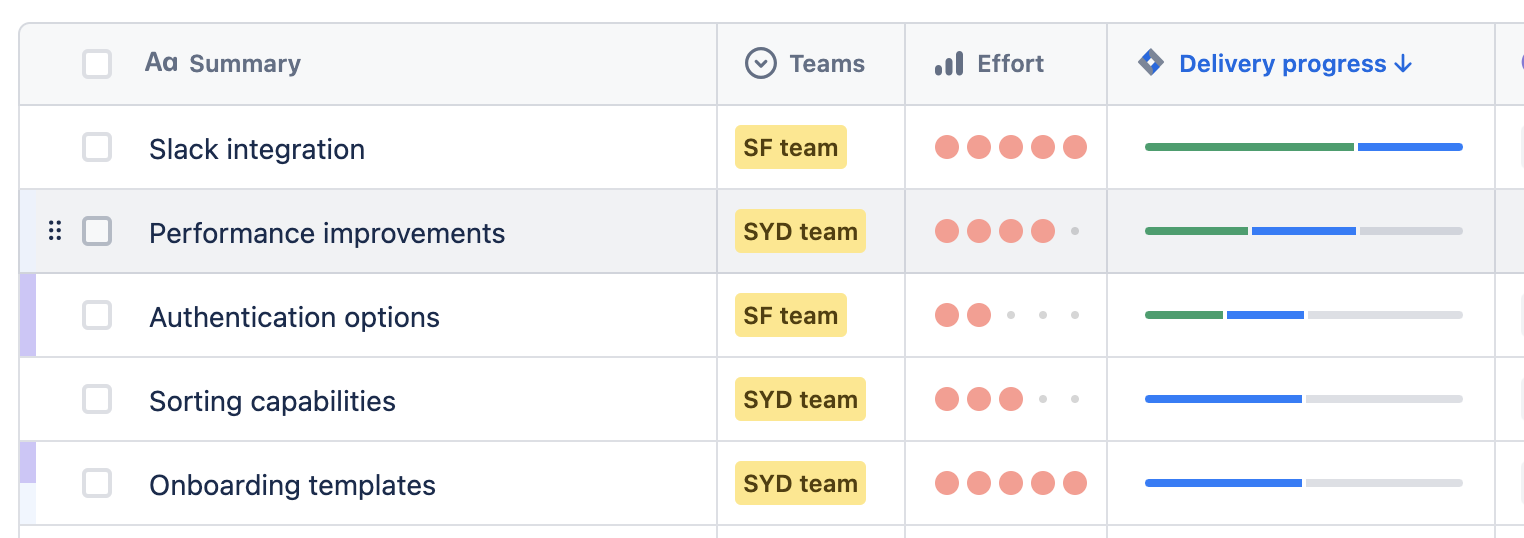The height and width of the screenshot is (538, 1524).
Task: Open the Onboarding templates idea
Action: (x=292, y=485)
